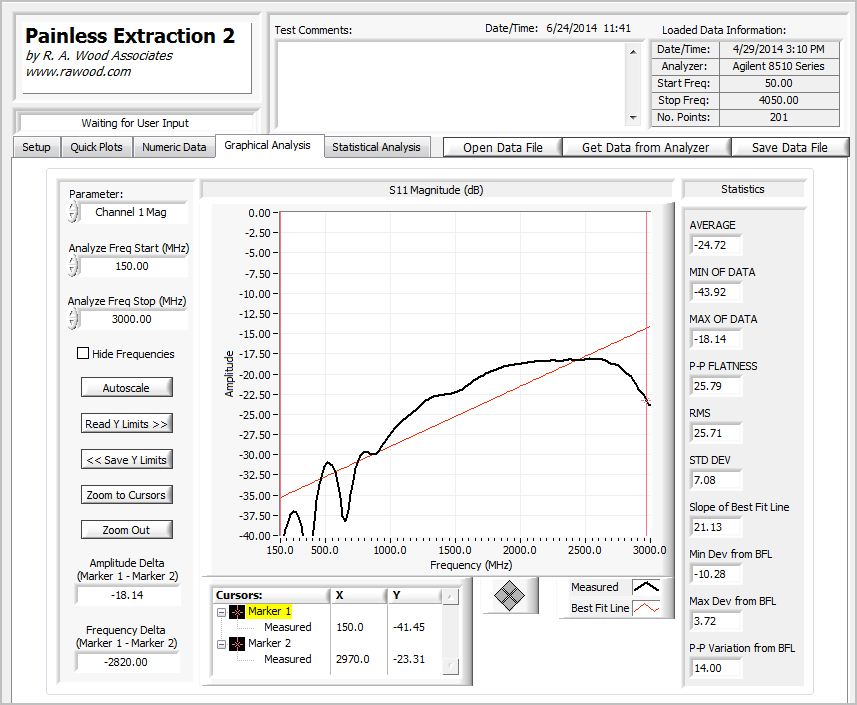Click the Best Fit Line red legend sample
The height and width of the screenshot is (705, 857).
[646, 608]
